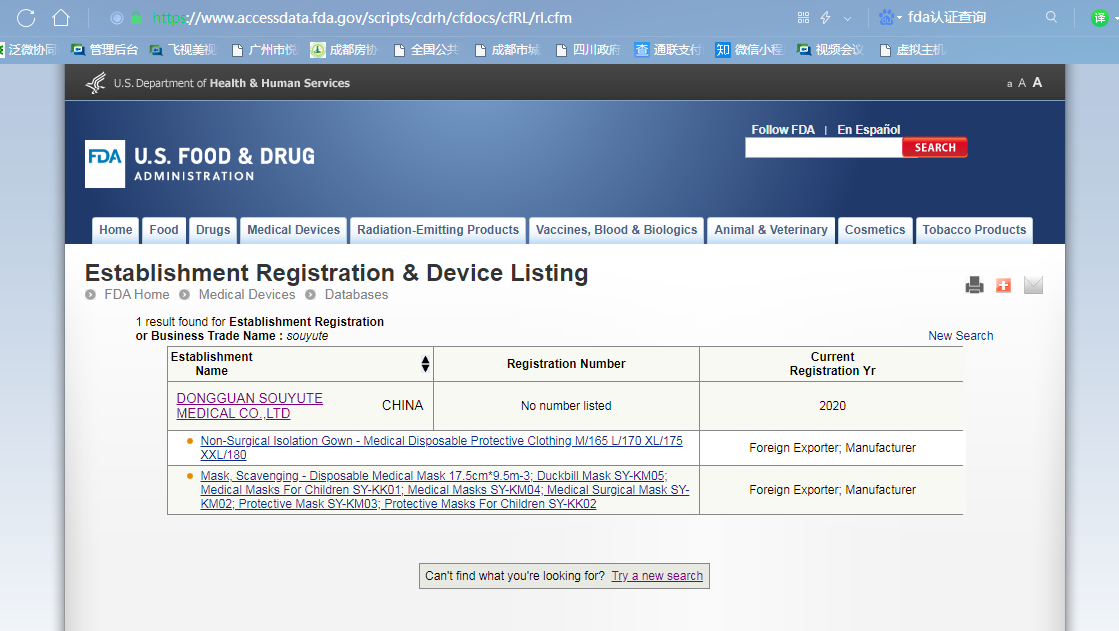Click the magnifier search icon
This screenshot has width=1119, height=631.
1051,17
